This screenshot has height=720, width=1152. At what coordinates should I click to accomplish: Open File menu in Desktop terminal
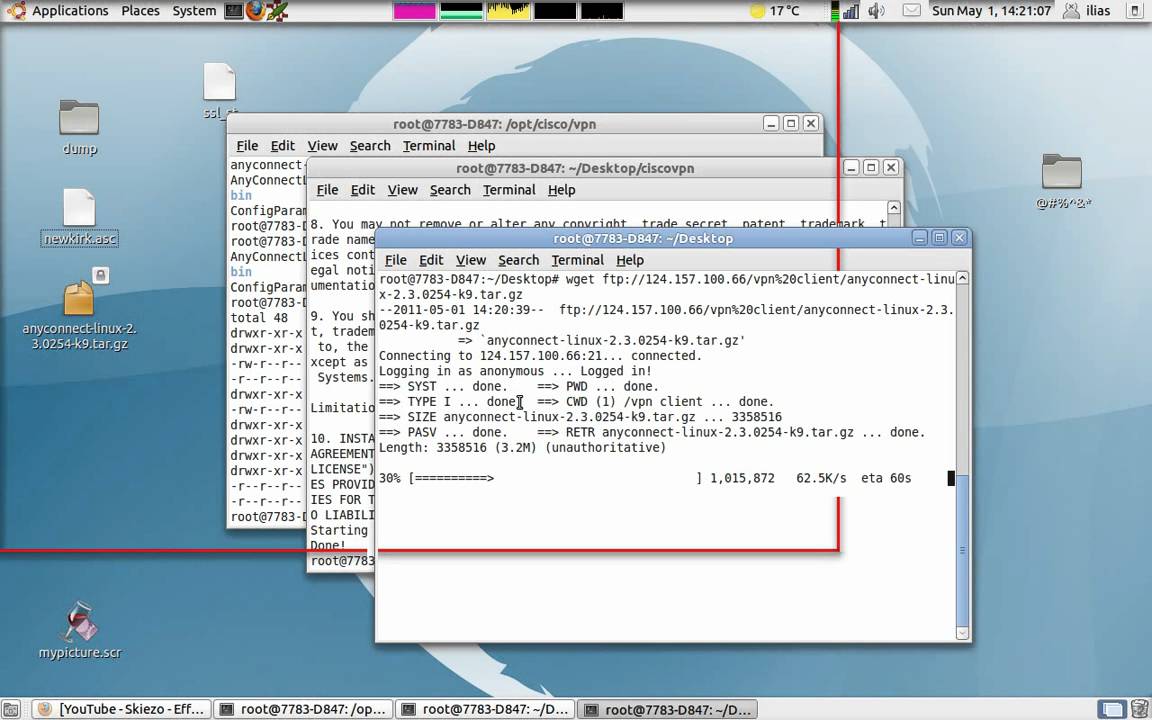click(x=395, y=260)
